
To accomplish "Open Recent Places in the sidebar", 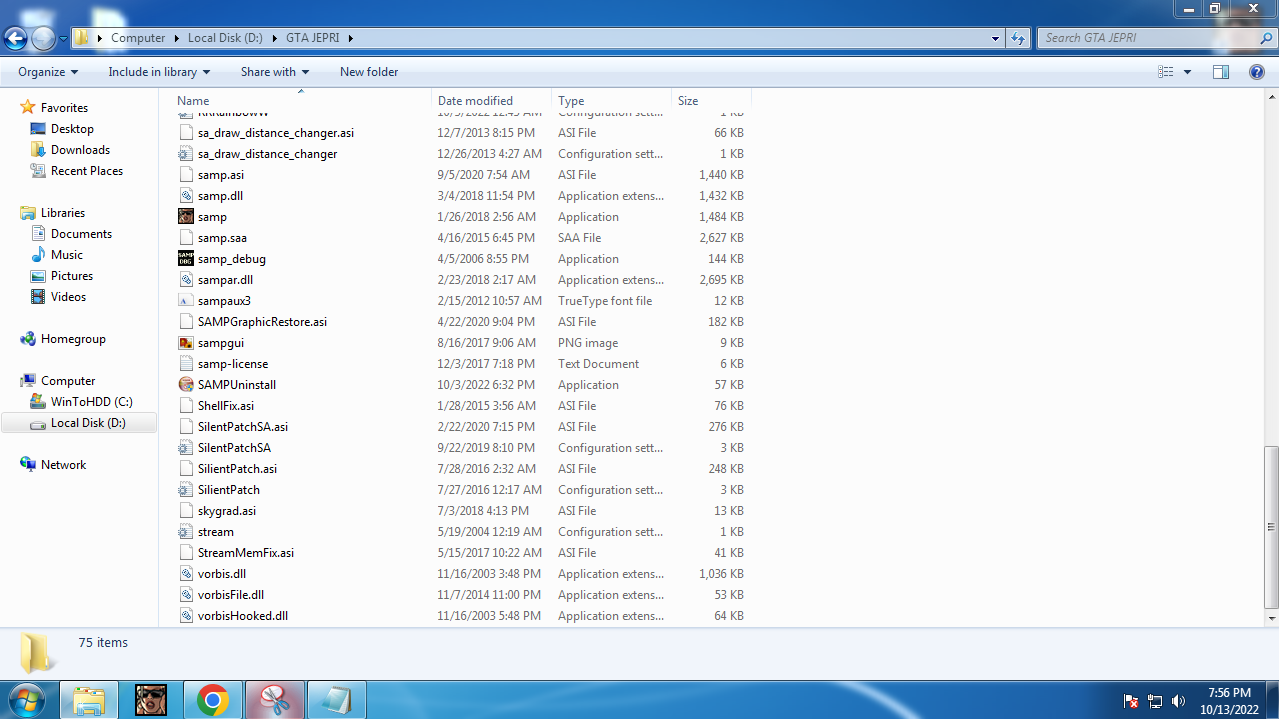I will (x=87, y=171).
